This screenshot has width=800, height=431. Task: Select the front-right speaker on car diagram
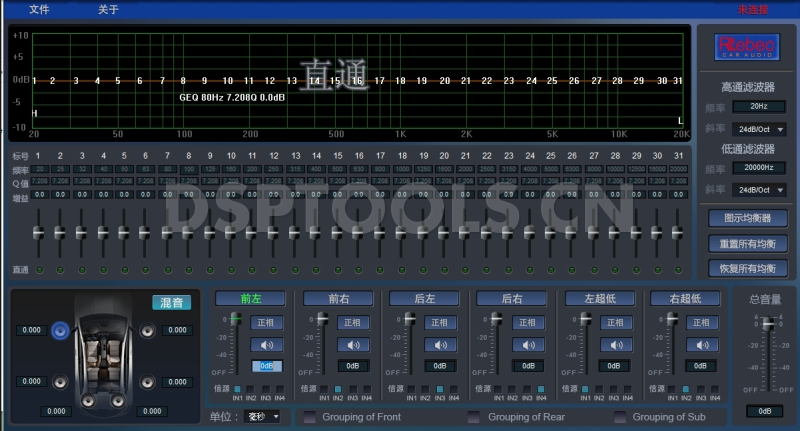pyautogui.click(x=148, y=330)
